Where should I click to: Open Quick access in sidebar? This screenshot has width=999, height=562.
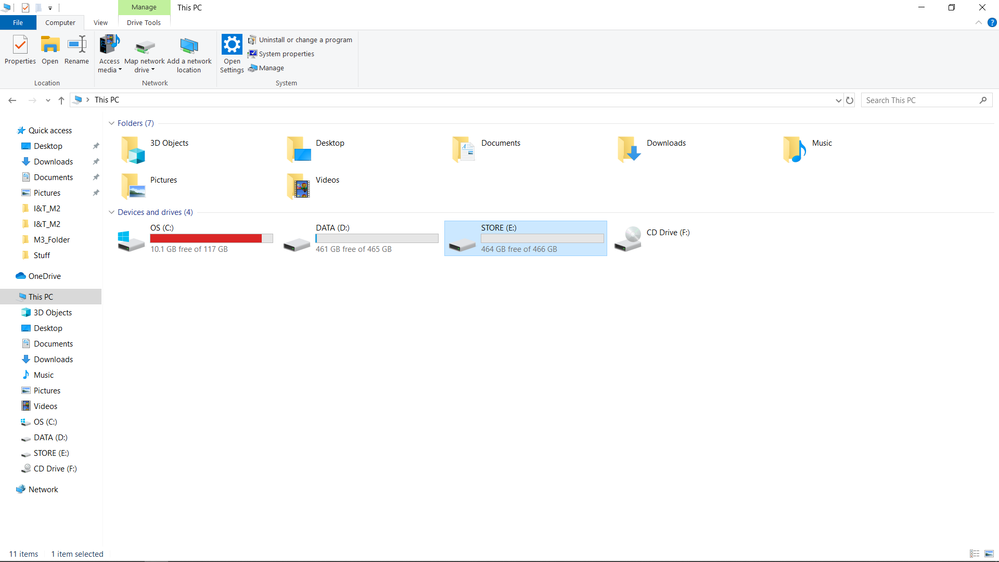pos(45,130)
